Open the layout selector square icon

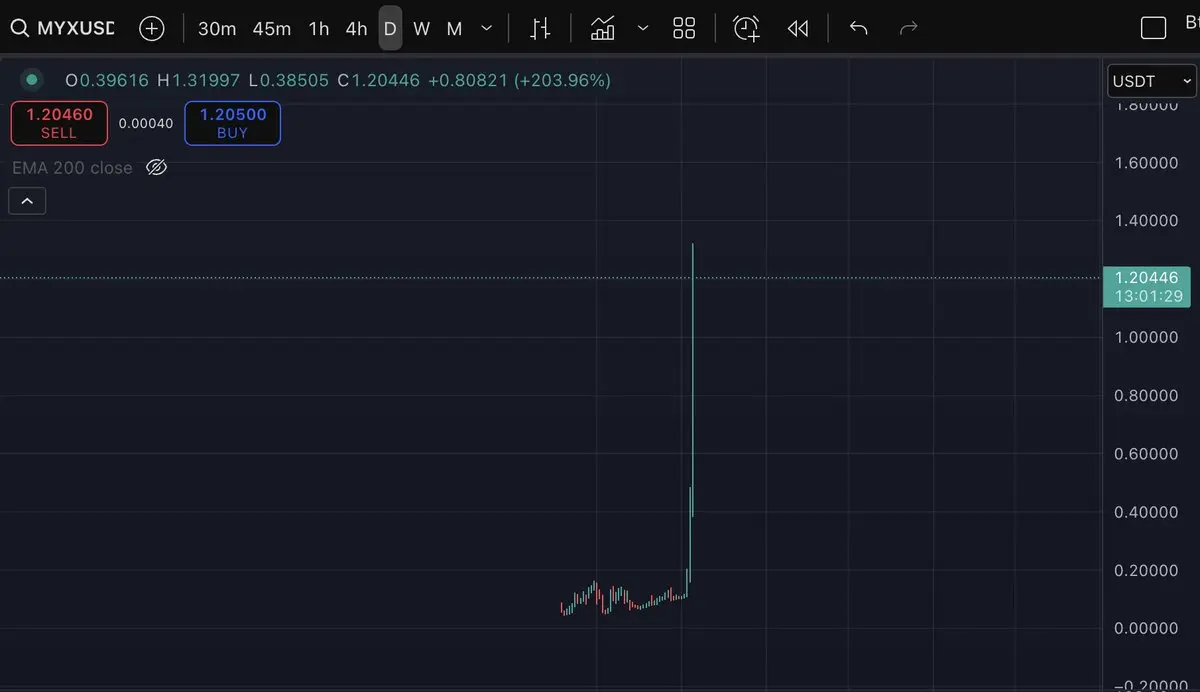coord(1153,28)
